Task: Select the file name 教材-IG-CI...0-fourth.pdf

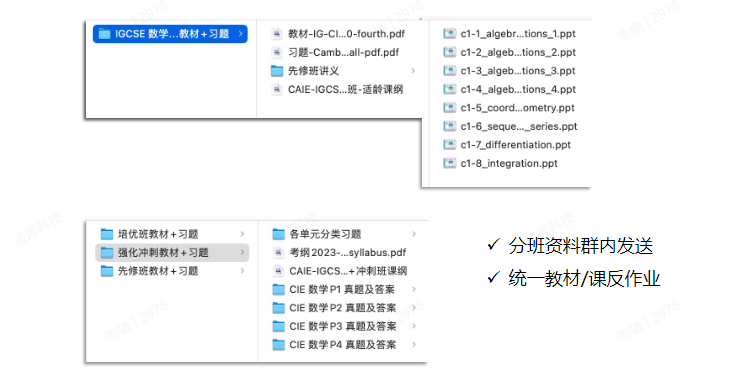Action: (x=346, y=34)
